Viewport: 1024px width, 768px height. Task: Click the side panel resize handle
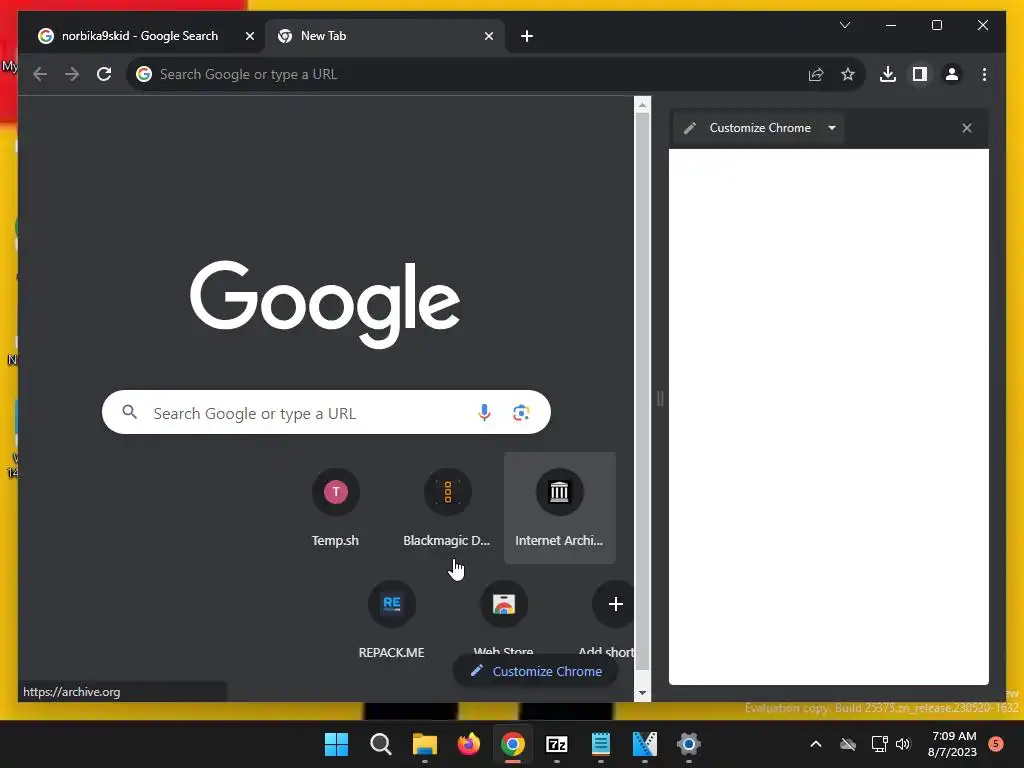click(x=660, y=398)
